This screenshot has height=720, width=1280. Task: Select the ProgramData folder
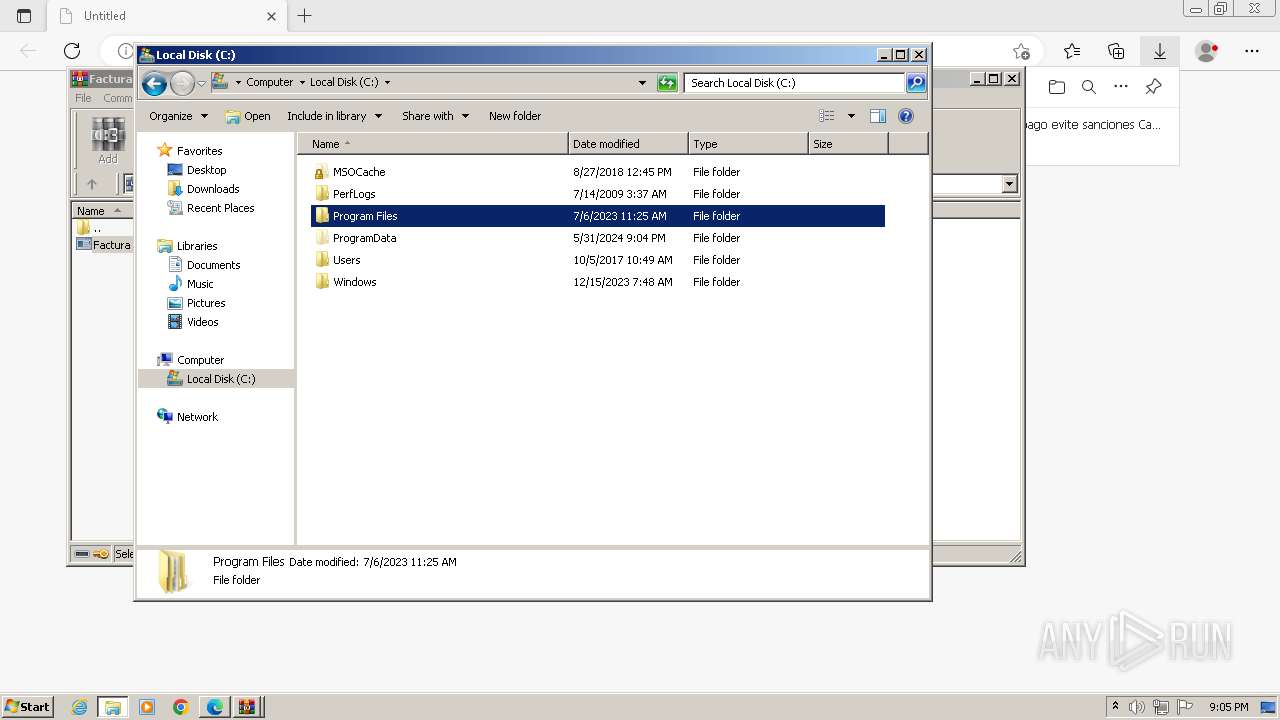pyautogui.click(x=598, y=238)
